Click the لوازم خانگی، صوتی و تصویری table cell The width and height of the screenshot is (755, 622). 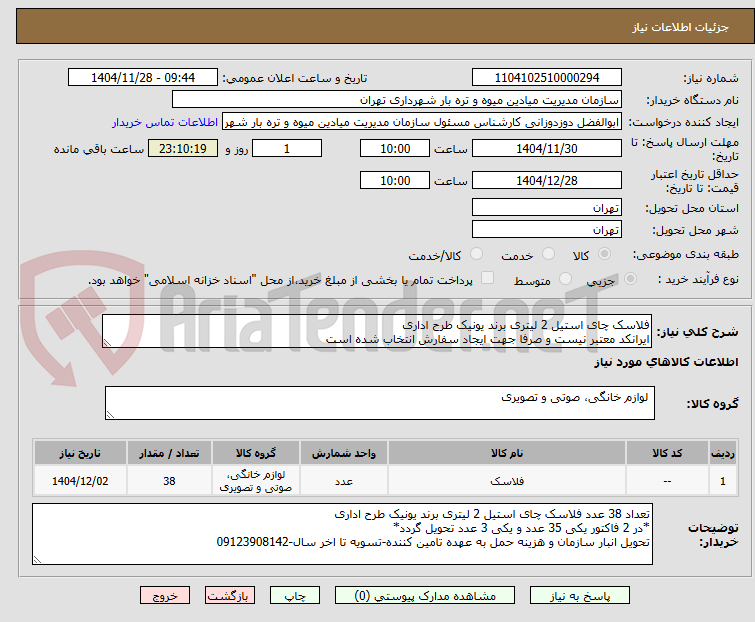point(256,481)
